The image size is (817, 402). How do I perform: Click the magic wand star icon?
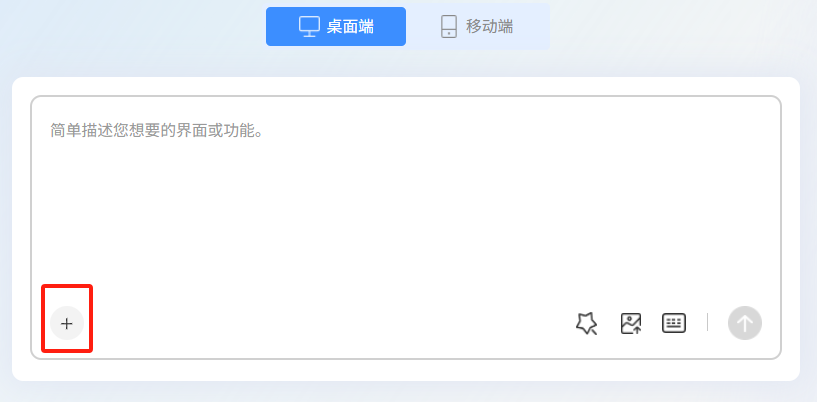coord(586,323)
